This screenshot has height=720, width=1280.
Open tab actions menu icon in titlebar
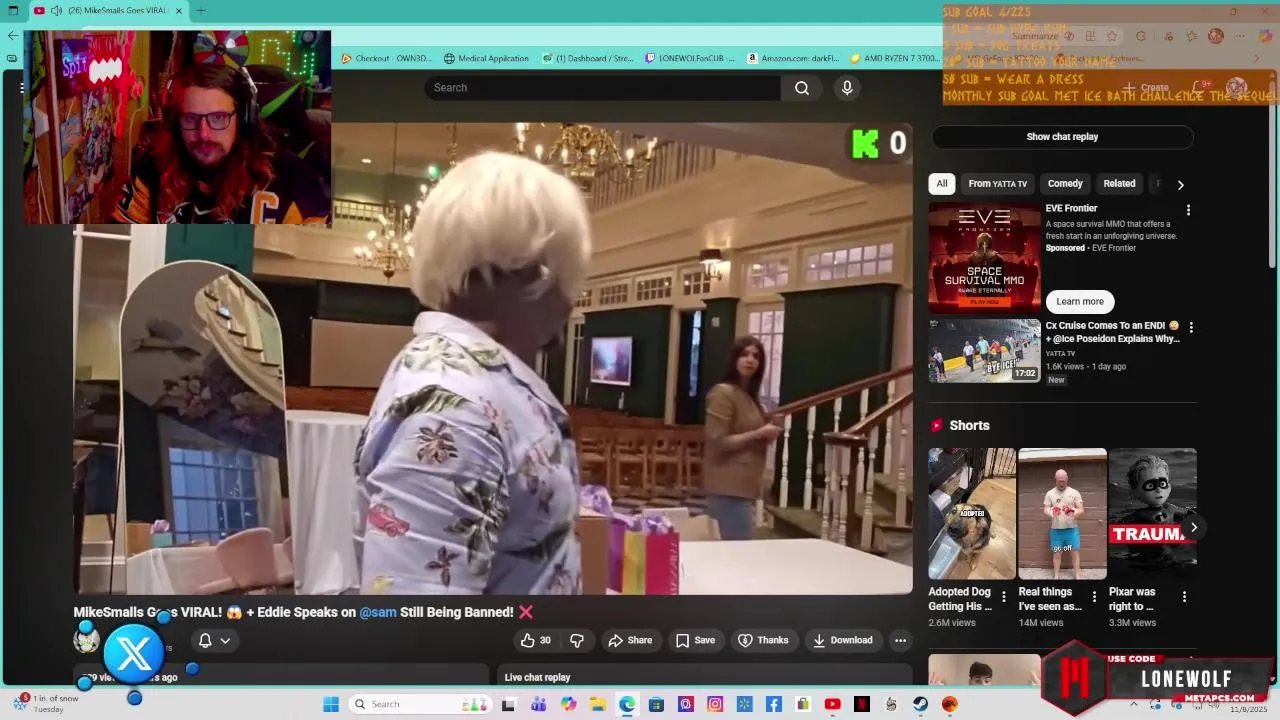13,11
